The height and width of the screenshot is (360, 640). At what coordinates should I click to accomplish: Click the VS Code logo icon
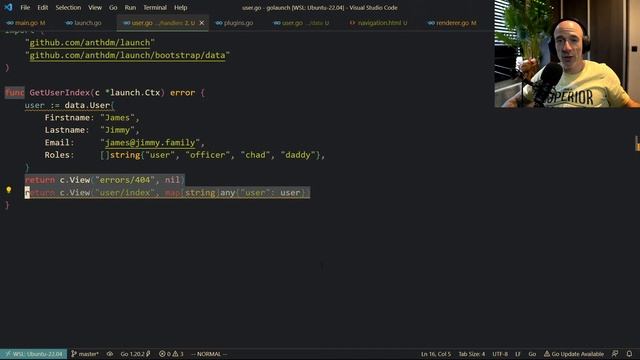[8, 7]
